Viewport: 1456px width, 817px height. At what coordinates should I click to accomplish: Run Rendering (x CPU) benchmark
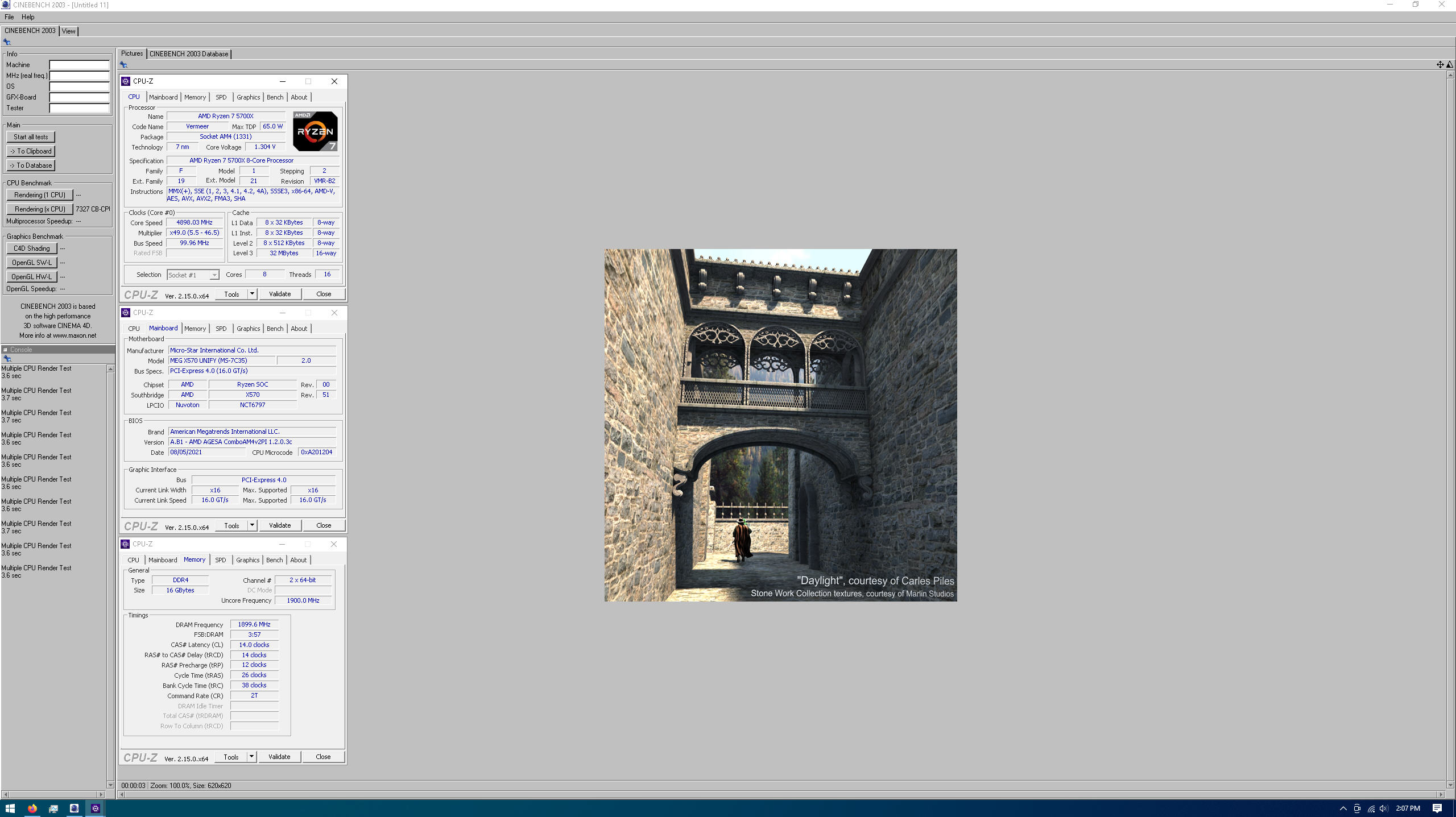[x=40, y=209]
